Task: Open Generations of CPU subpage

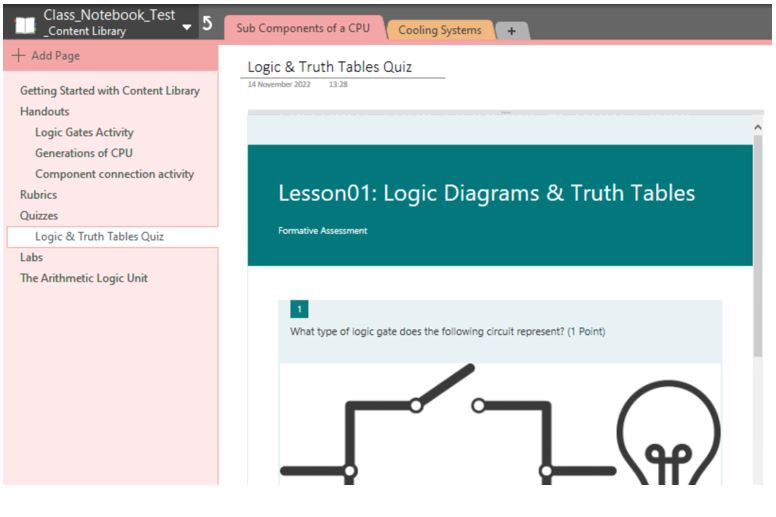Action: 84,153
